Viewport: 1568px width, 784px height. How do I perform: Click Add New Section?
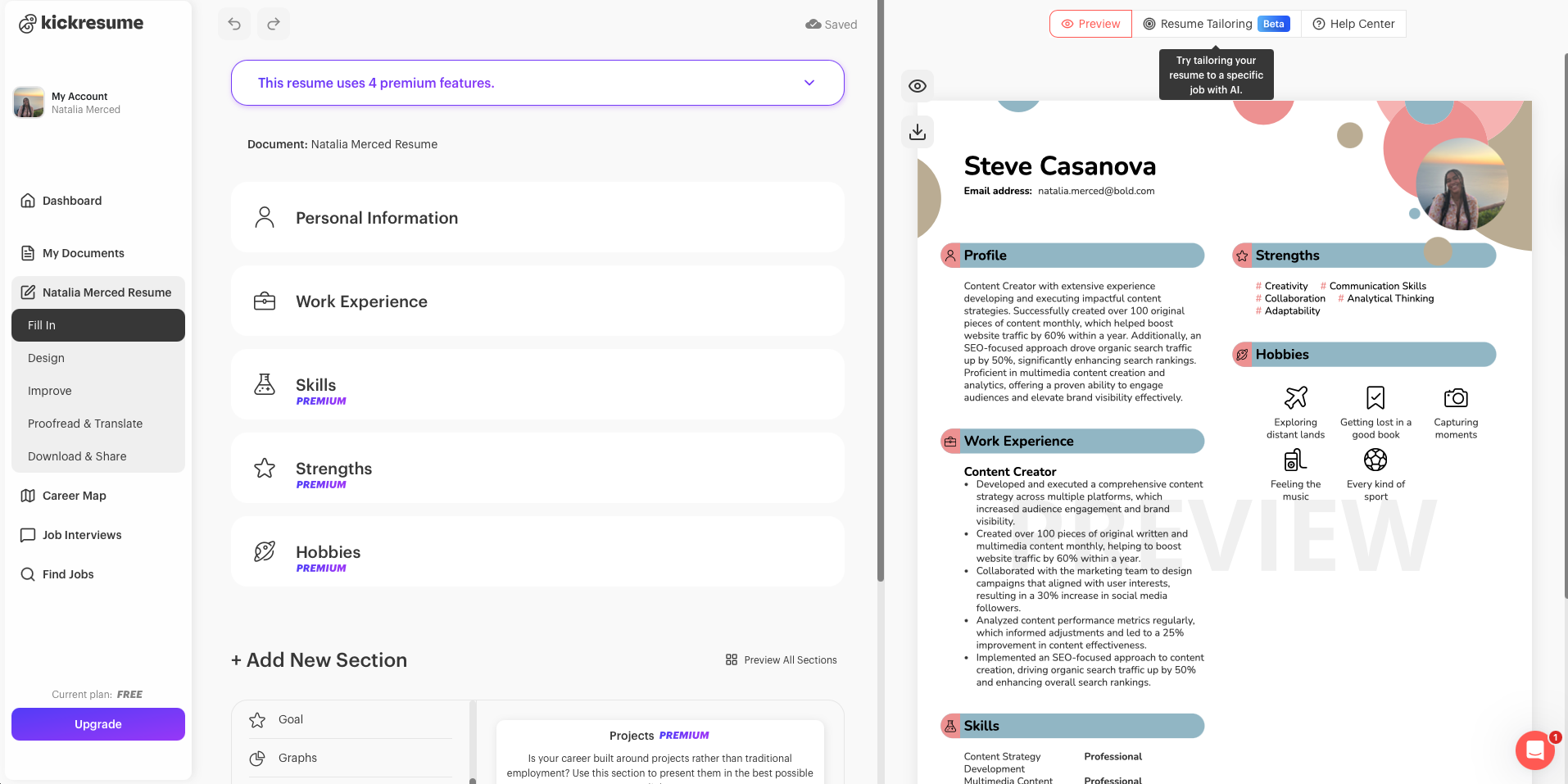(319, 659)
